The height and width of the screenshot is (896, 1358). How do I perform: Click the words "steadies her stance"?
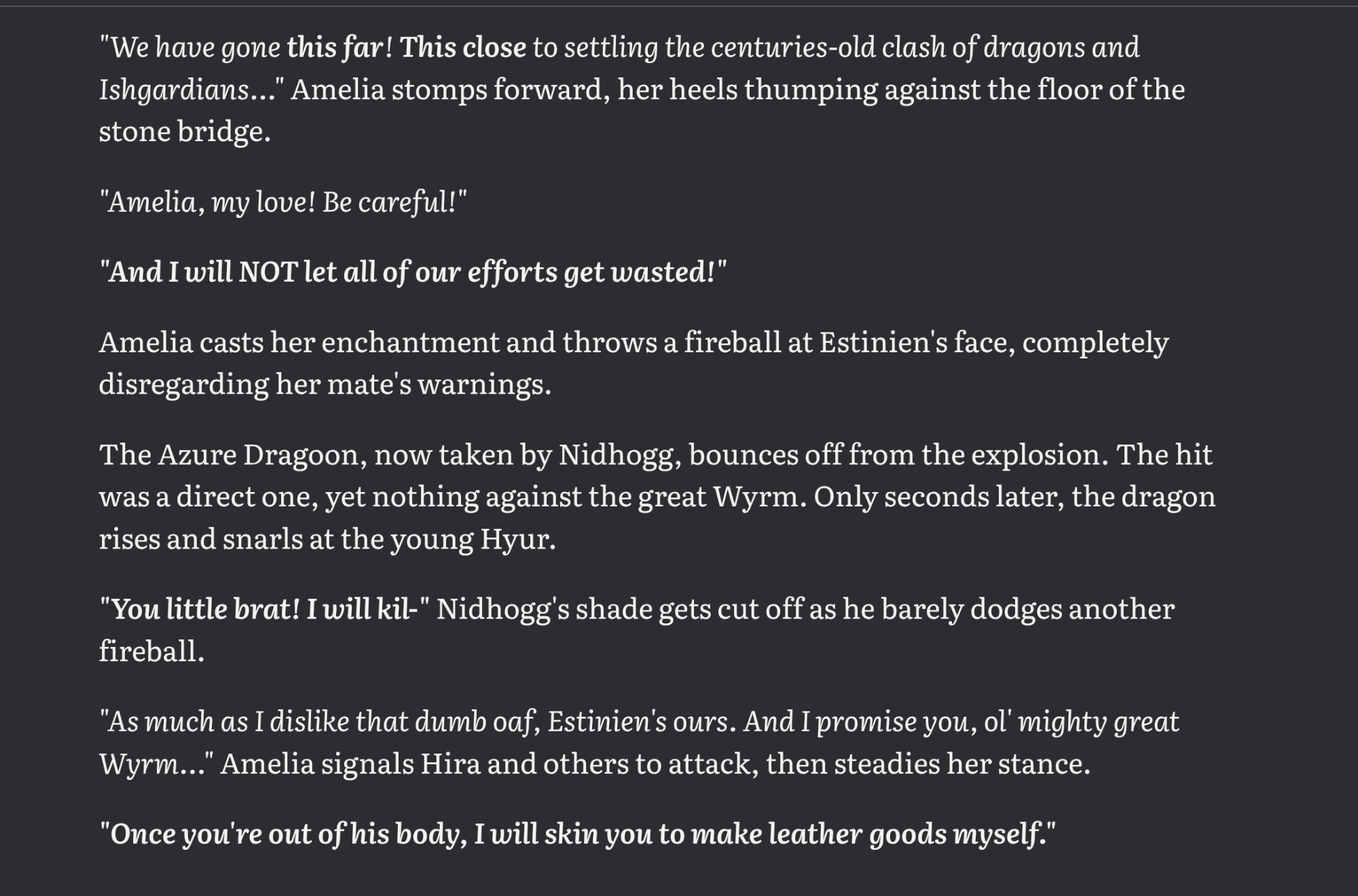click(x=961, y=764)
